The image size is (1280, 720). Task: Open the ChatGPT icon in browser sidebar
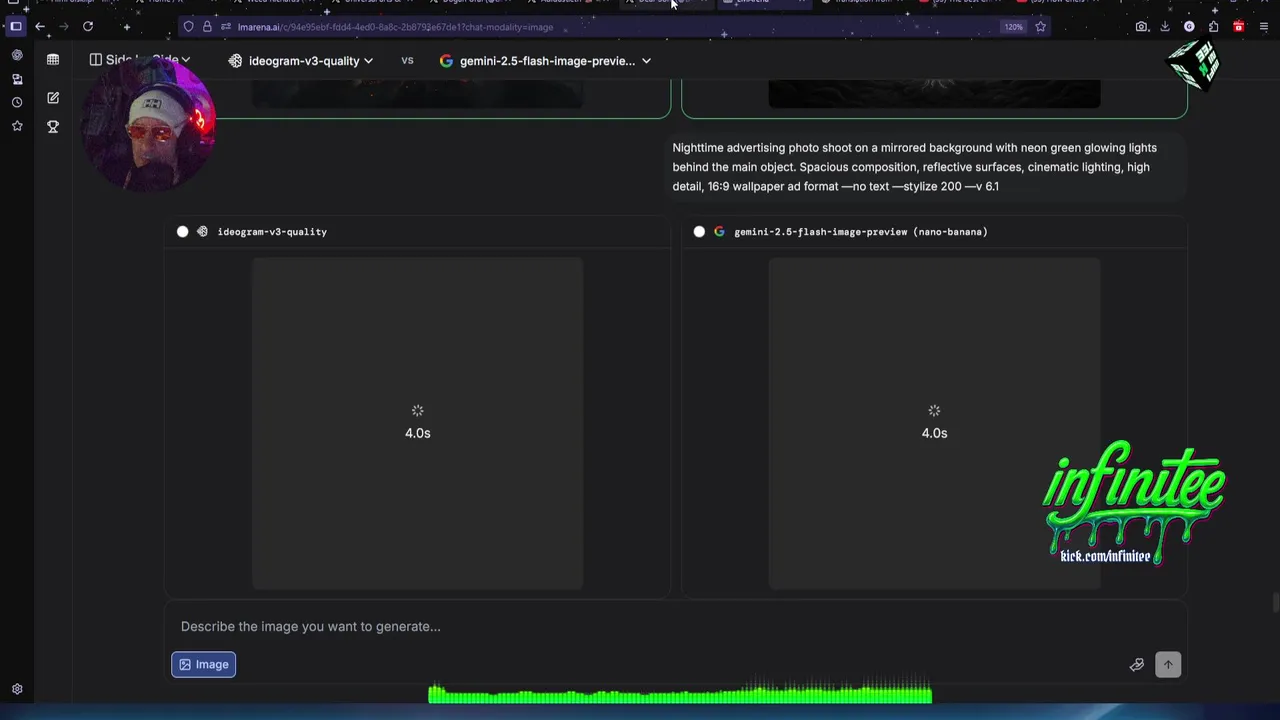click(x=17, y=55)
